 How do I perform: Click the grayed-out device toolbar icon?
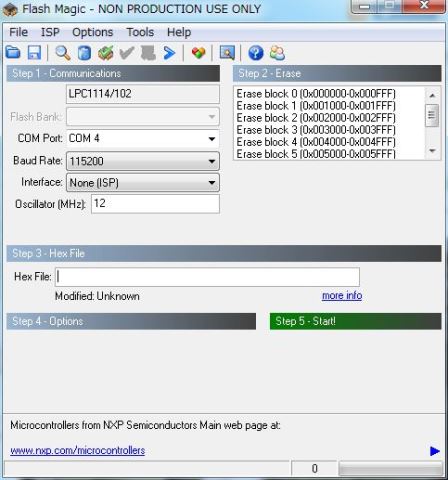coord(148,53)
